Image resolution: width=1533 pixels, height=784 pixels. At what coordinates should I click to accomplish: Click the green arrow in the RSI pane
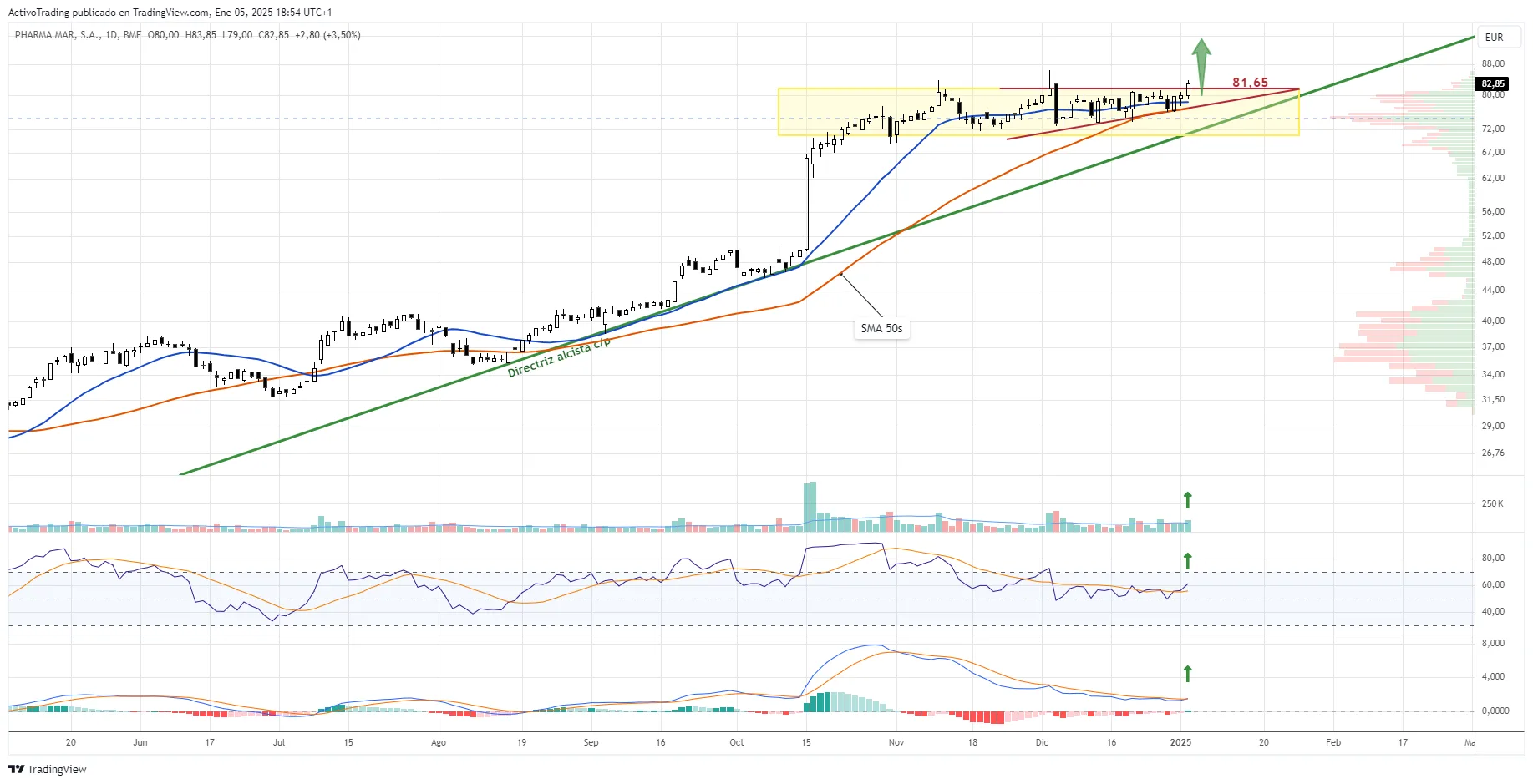click(1187, 560)
